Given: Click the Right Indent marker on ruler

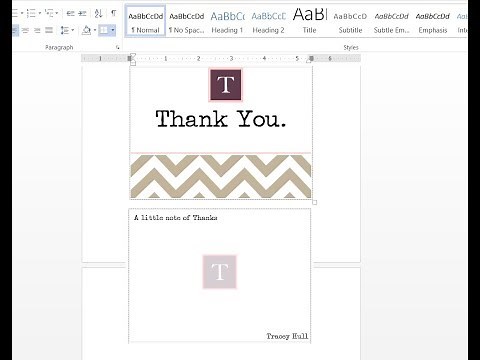Looking at the screenshot, I should (x=310, y=60).
